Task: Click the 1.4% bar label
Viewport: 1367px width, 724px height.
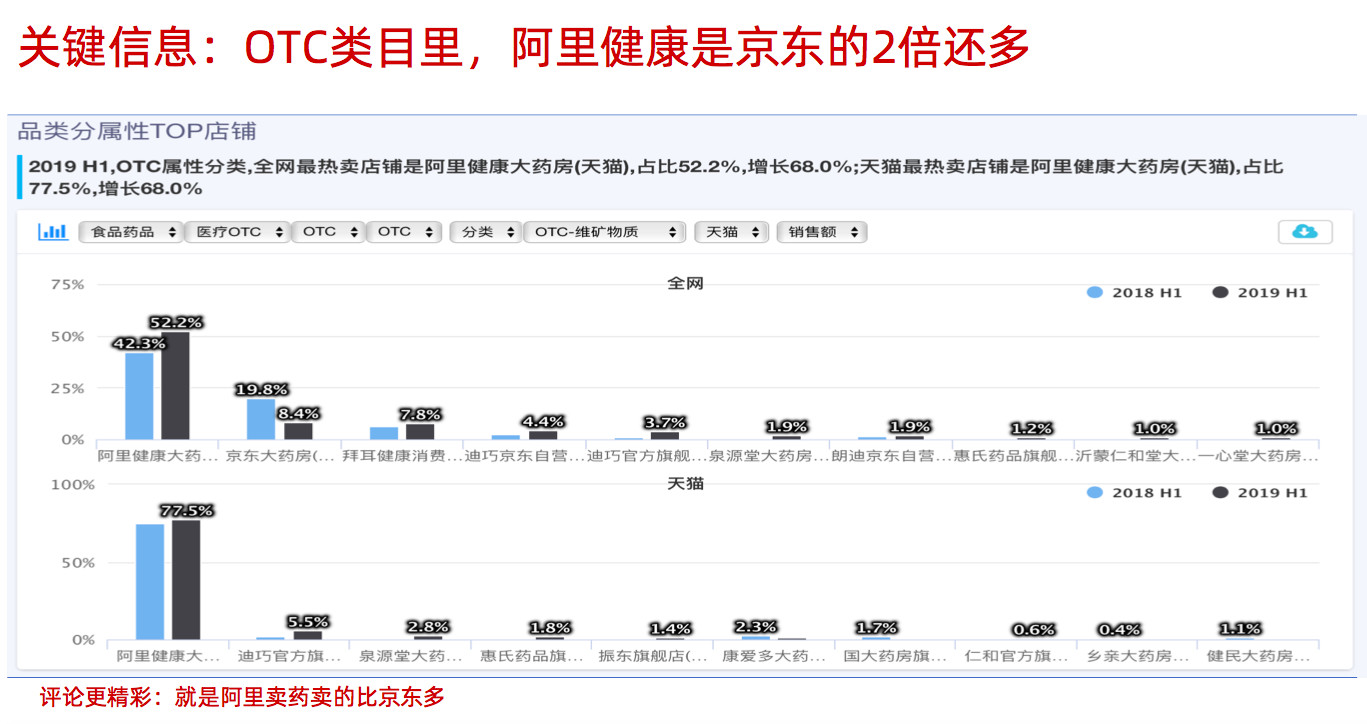Action: tap(671, 629)
